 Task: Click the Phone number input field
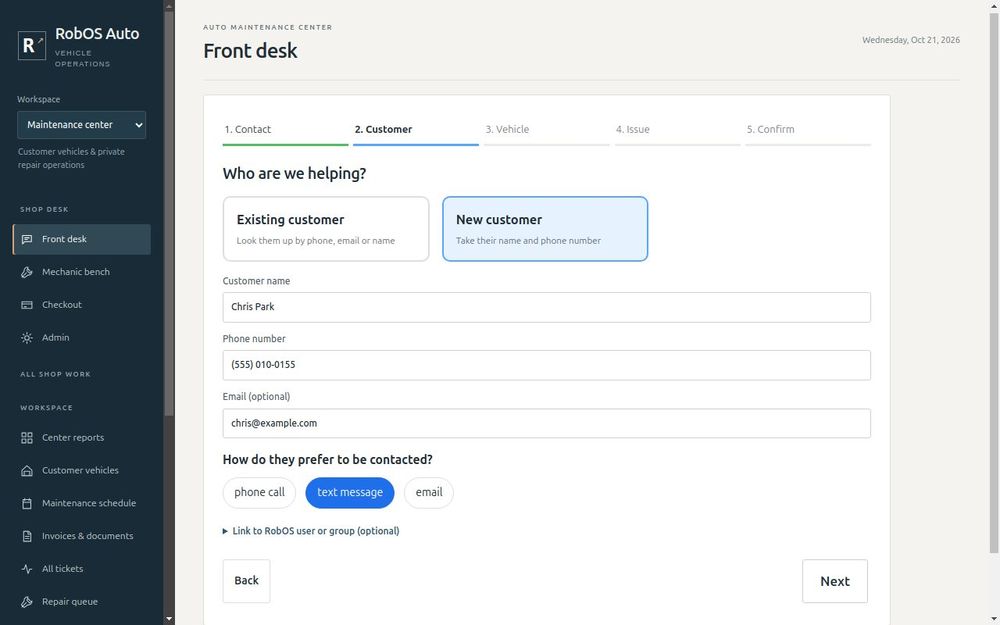click(x=547, y=365)
